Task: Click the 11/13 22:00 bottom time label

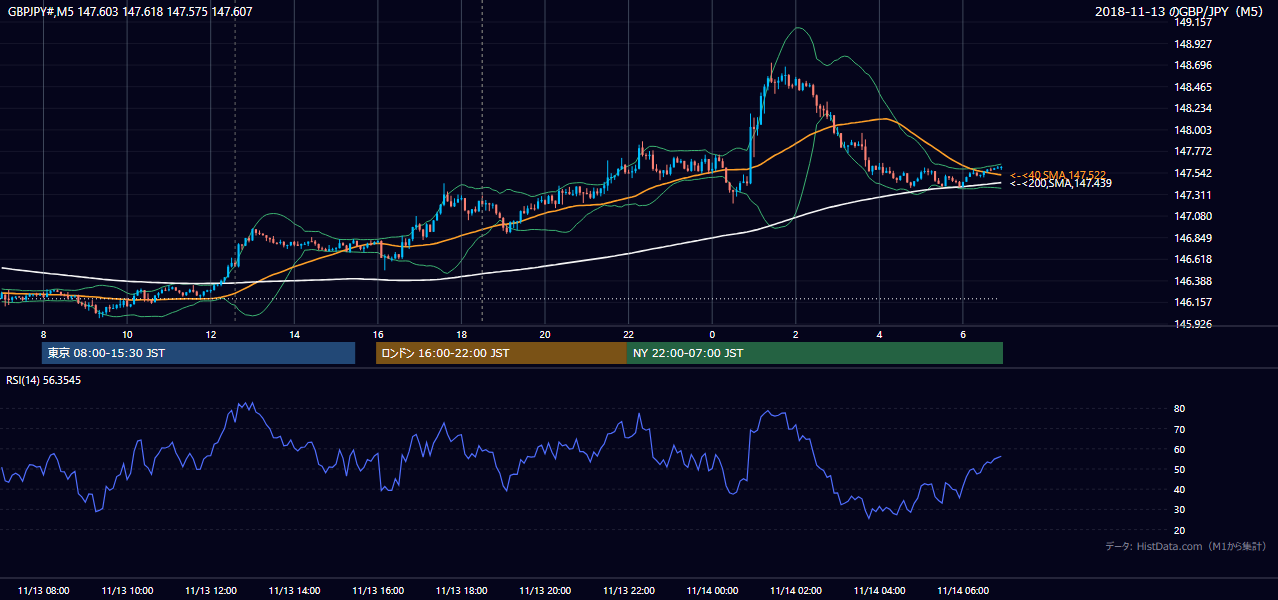Action: coord(629,591)
